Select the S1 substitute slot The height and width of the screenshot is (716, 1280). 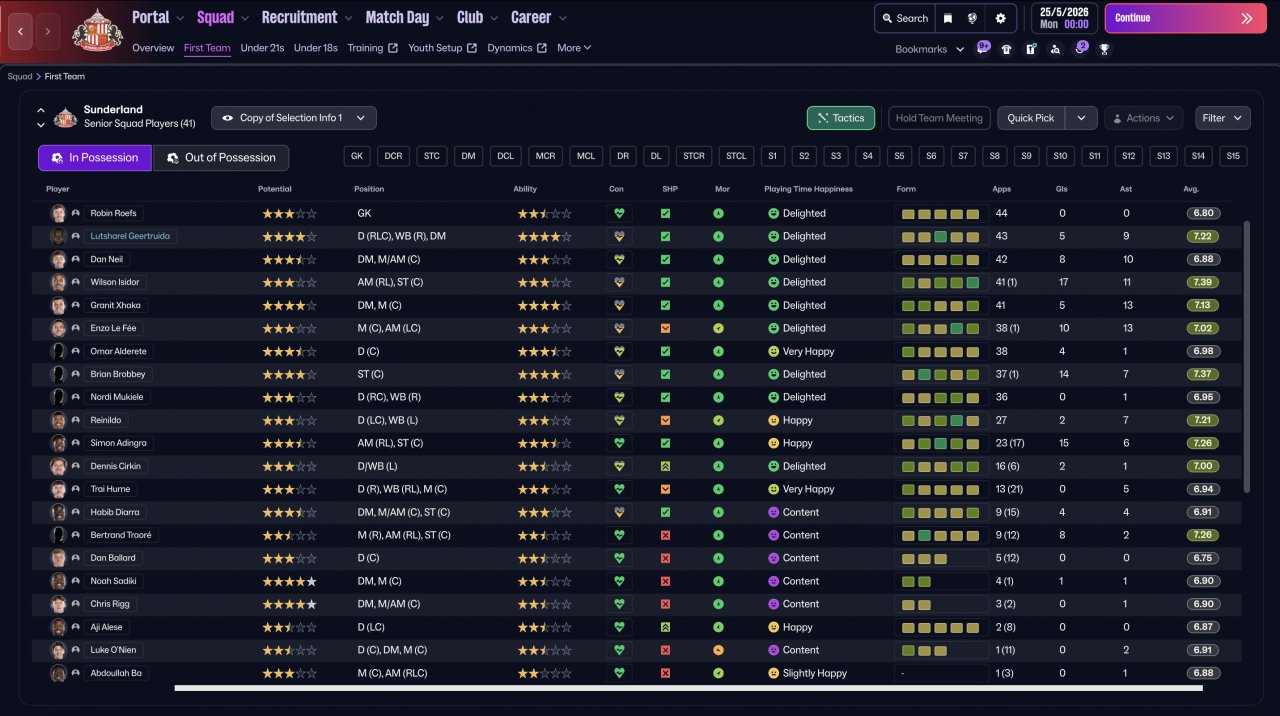(x=772, y=156)
